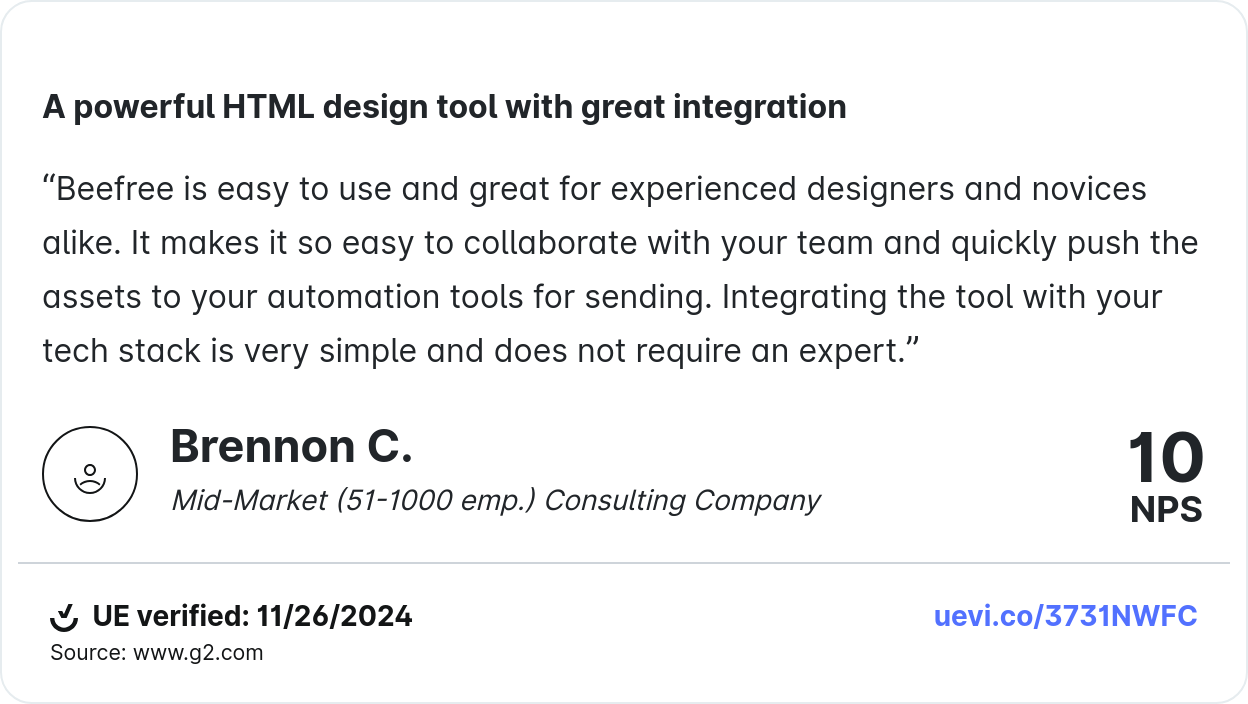Image resolution: width=1248 pixels, height=704 pixels.
Task: Click the large NPS score number 10
Action: tap(1165, 459)
